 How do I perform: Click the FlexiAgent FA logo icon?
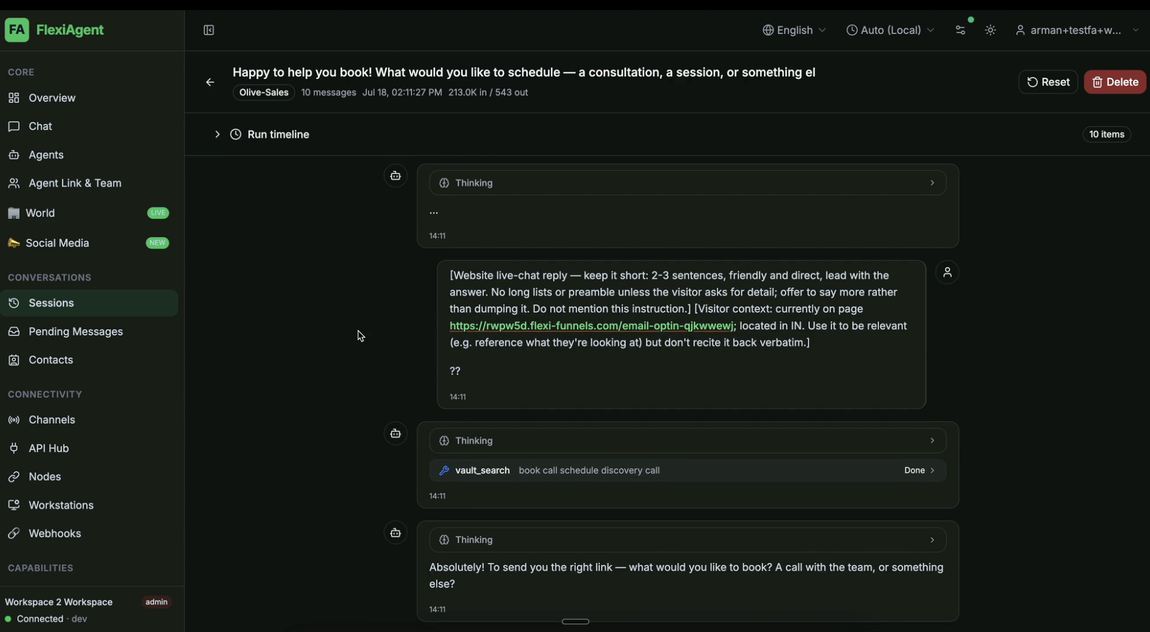click(17, 30)
